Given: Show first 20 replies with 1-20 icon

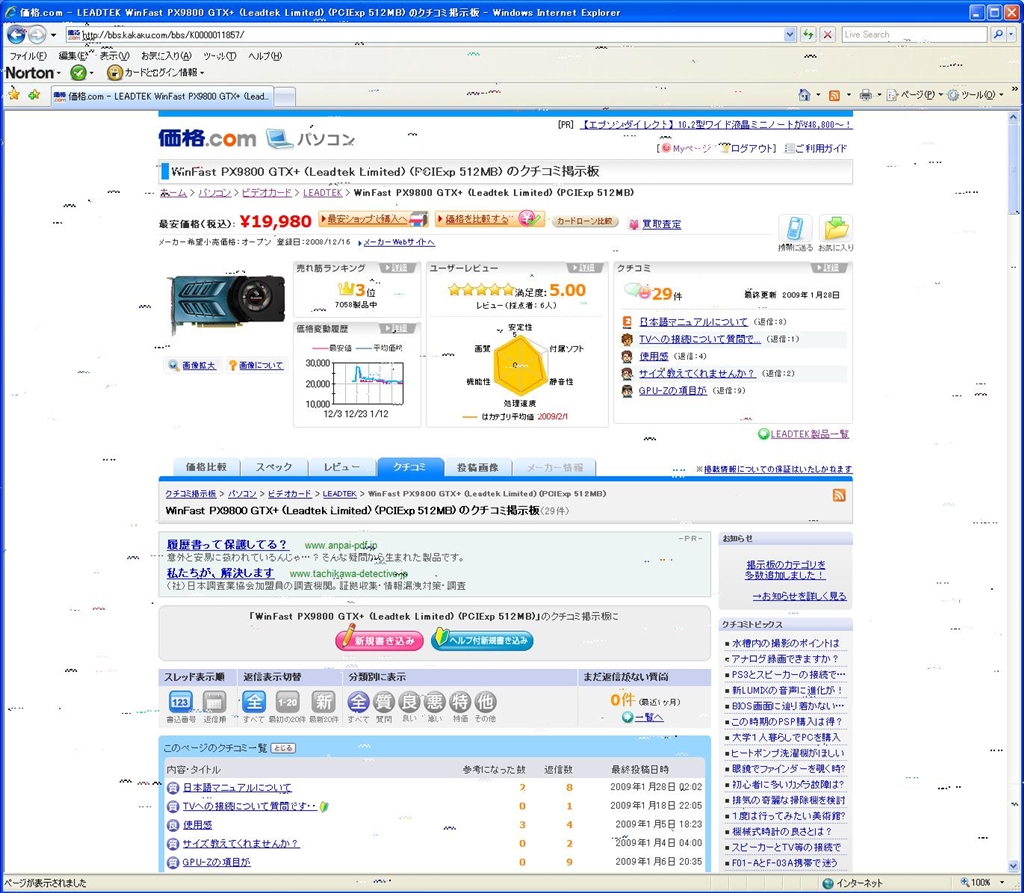Looking at the screenshot, I should coord(288,702).
